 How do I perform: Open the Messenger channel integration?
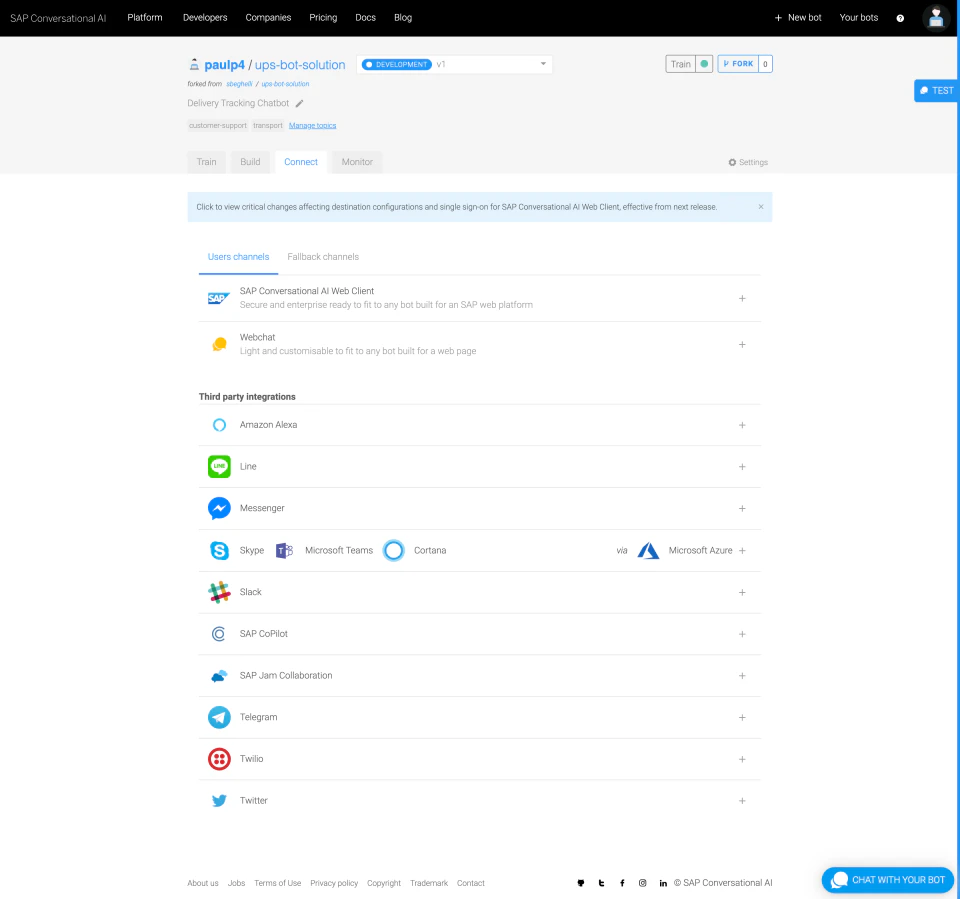[220, 508]
